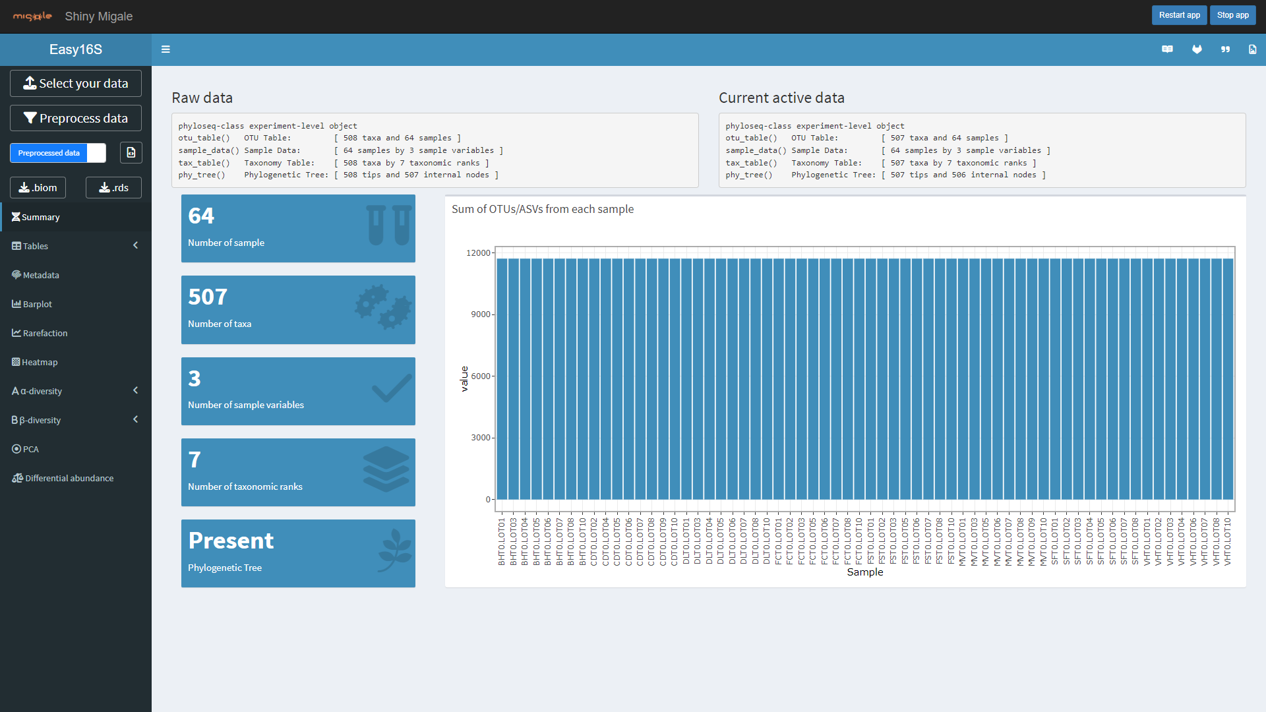Open the Barplot section
The height and width of the screenshot is (712, 1266).
tap(38, 304)
